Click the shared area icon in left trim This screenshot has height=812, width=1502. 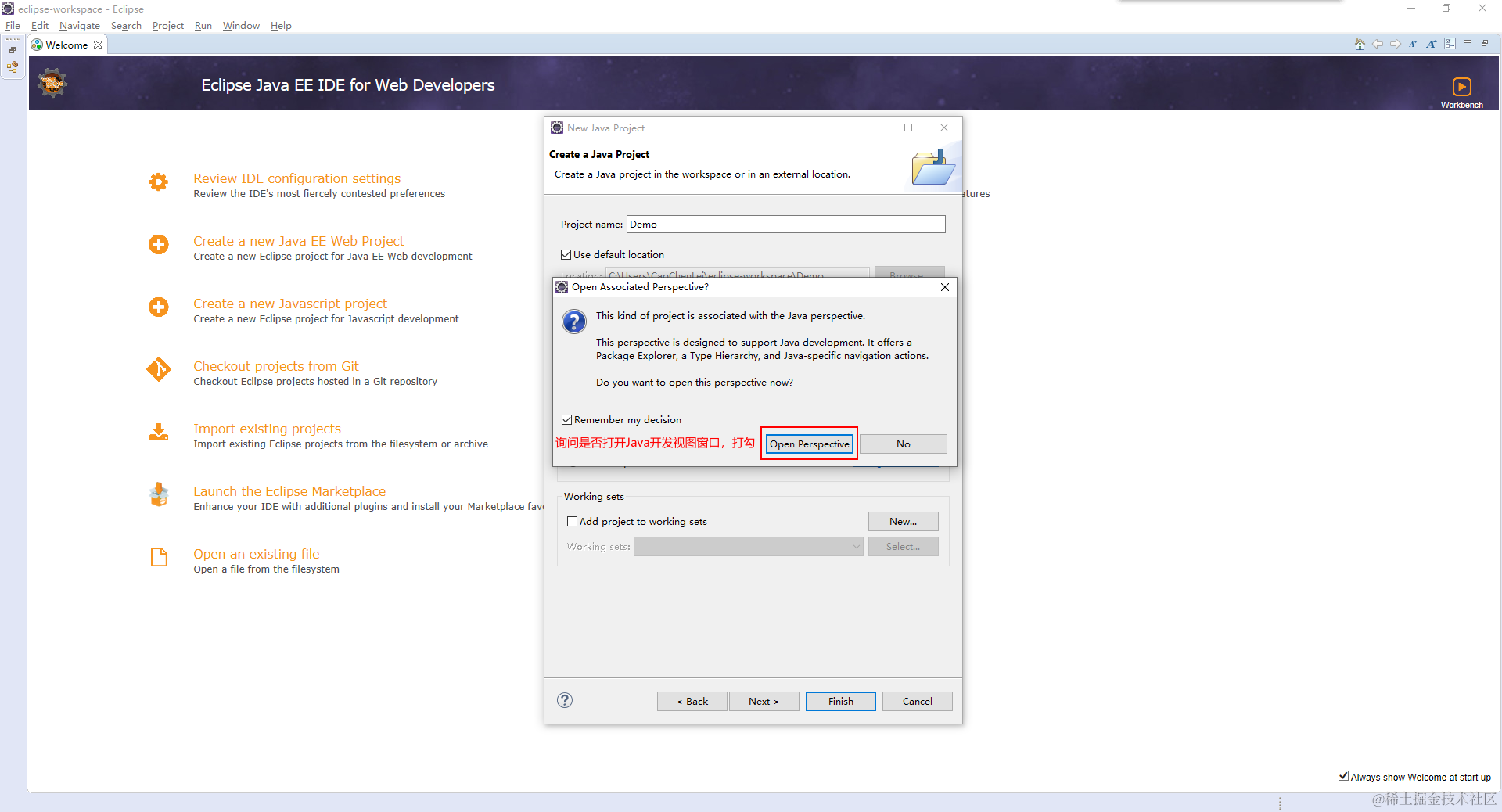[x=13, y=67]
